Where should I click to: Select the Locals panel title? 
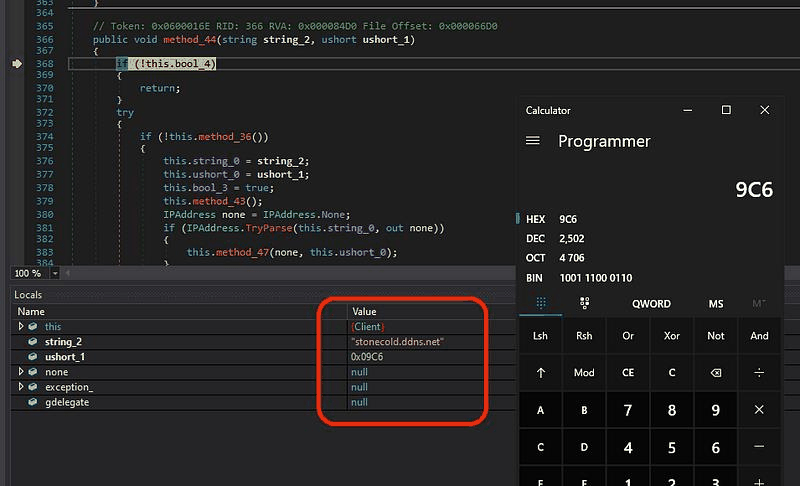pyautogui.click(x=28, y=295)
